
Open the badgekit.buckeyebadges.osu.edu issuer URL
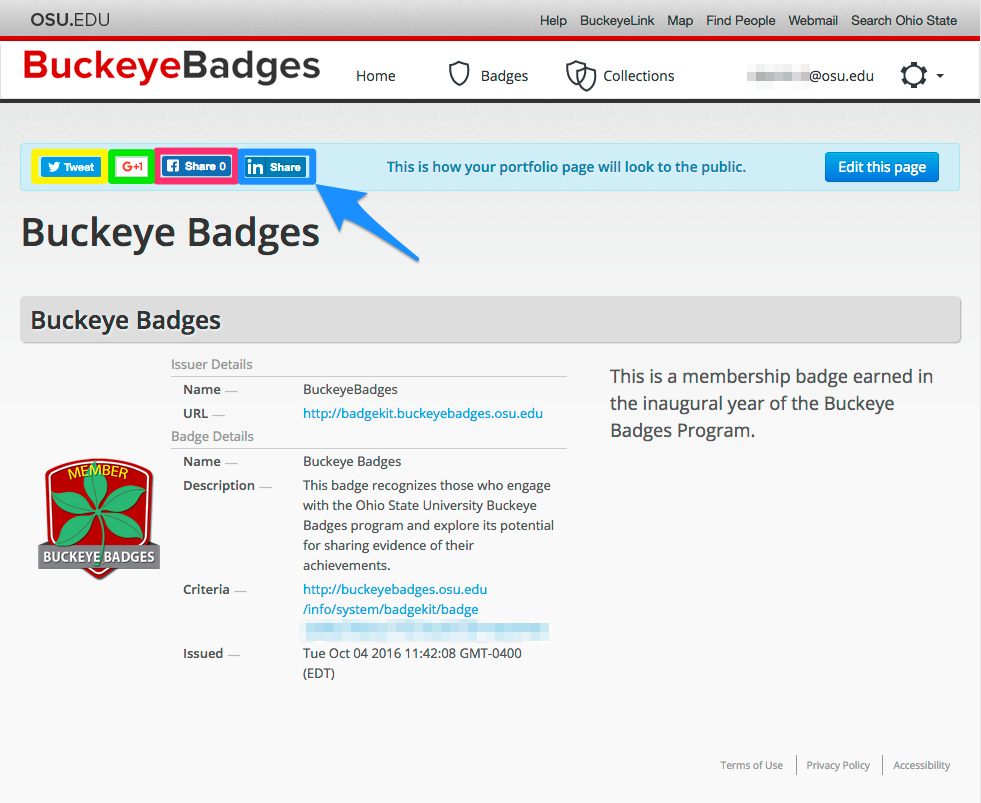[422, 413]
